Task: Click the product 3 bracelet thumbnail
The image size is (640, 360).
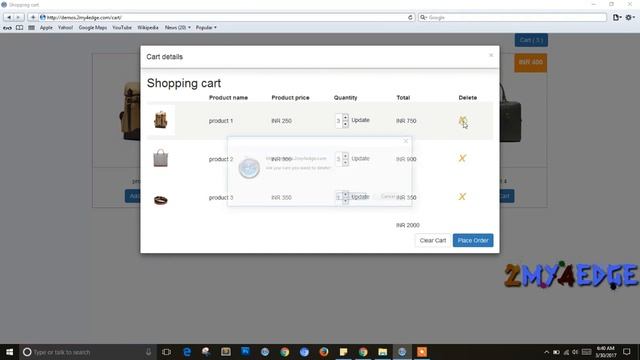Action: [160, 200]
